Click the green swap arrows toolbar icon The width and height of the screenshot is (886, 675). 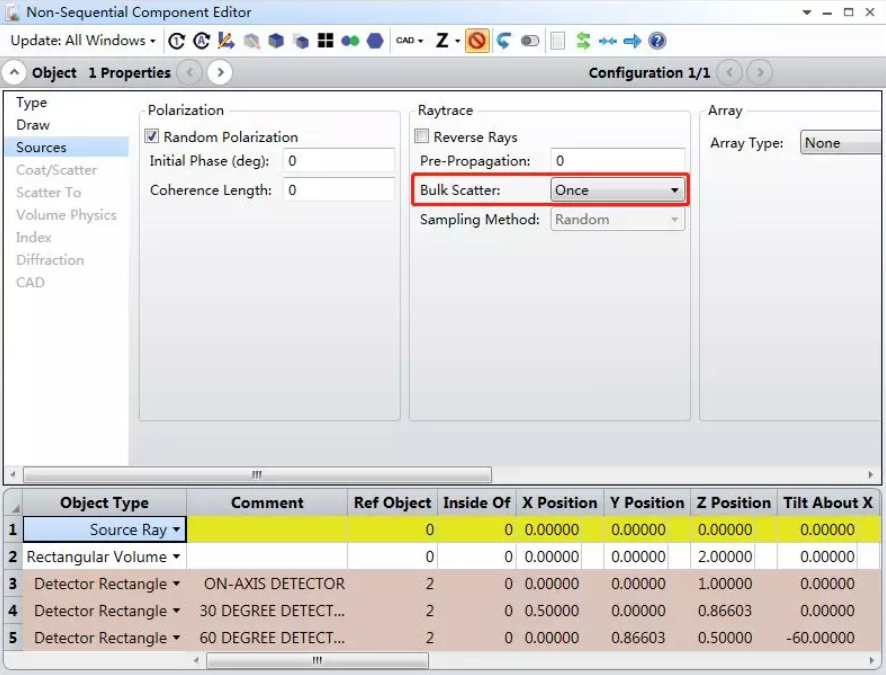tap(583, 41)
